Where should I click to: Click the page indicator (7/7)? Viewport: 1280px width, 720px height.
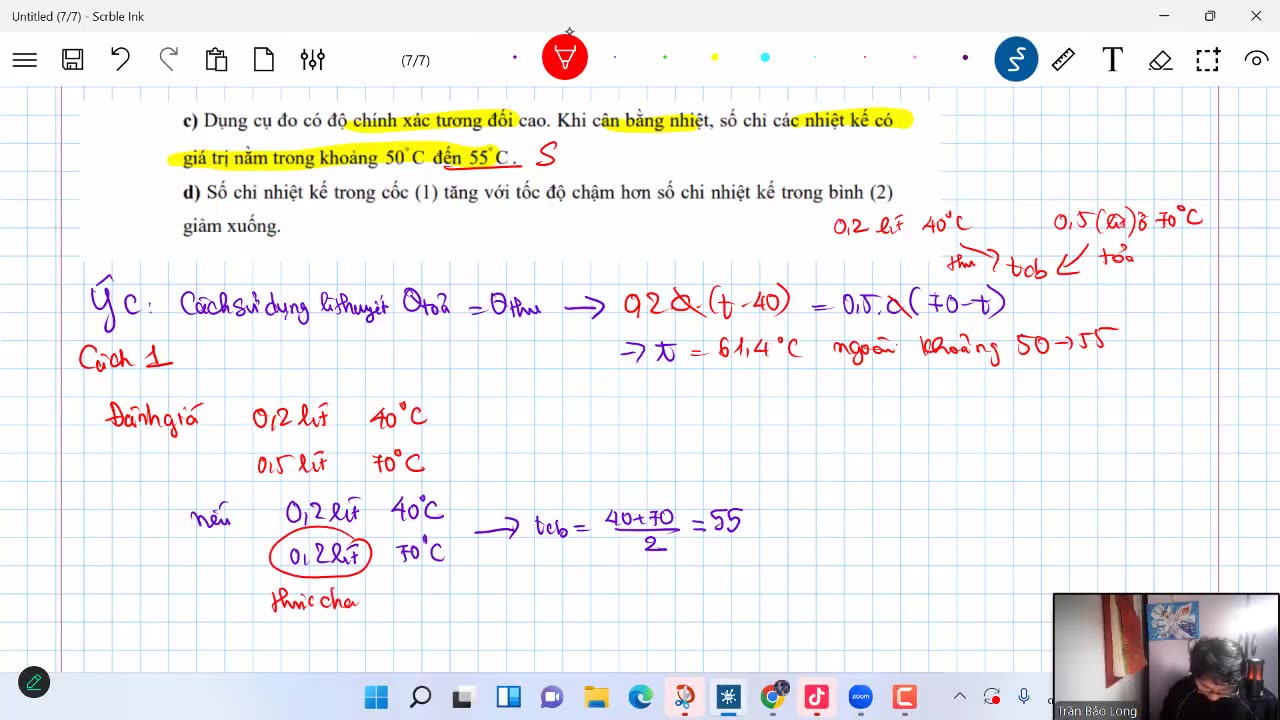coord(415,60)
